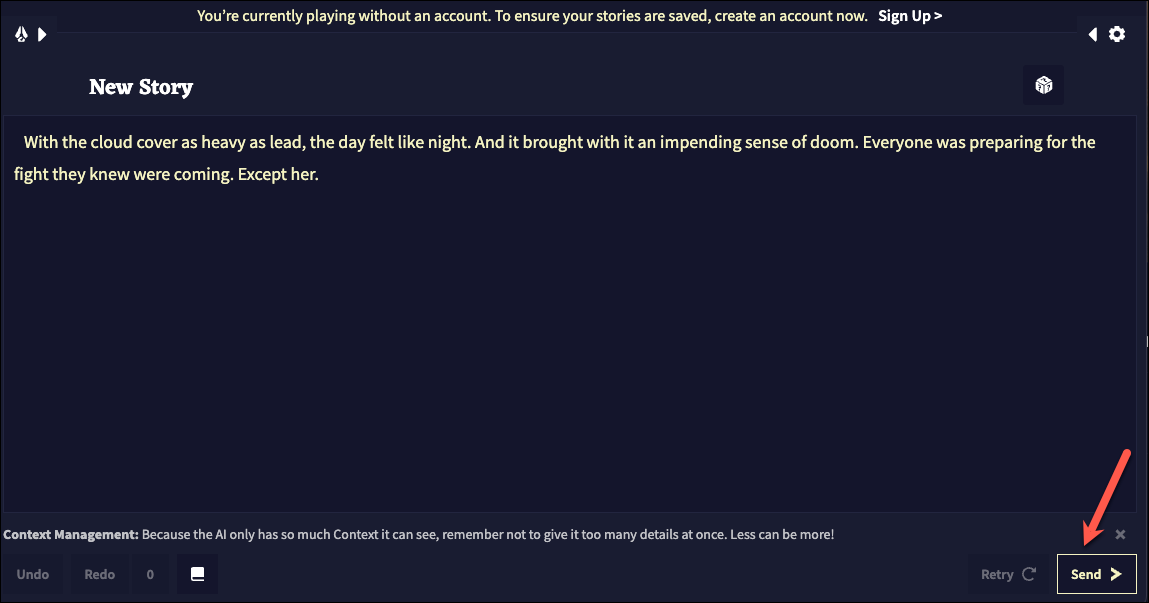Click the AI Dungeon logo icon

point(22,34)
